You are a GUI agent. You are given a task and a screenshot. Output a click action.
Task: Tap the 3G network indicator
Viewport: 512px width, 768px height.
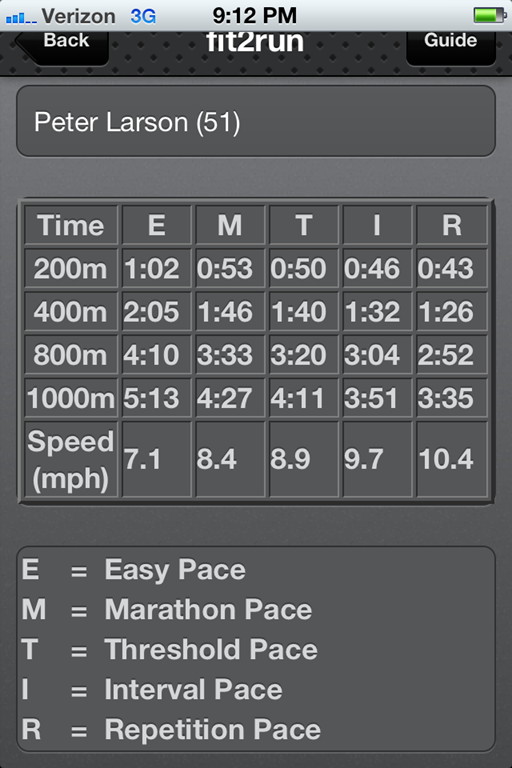click(143, 16)
